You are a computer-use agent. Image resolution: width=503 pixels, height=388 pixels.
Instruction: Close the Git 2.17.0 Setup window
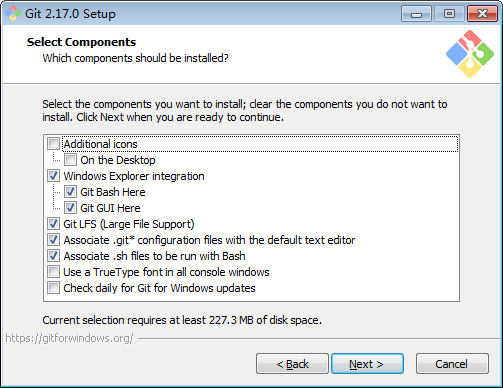(482, 14)
